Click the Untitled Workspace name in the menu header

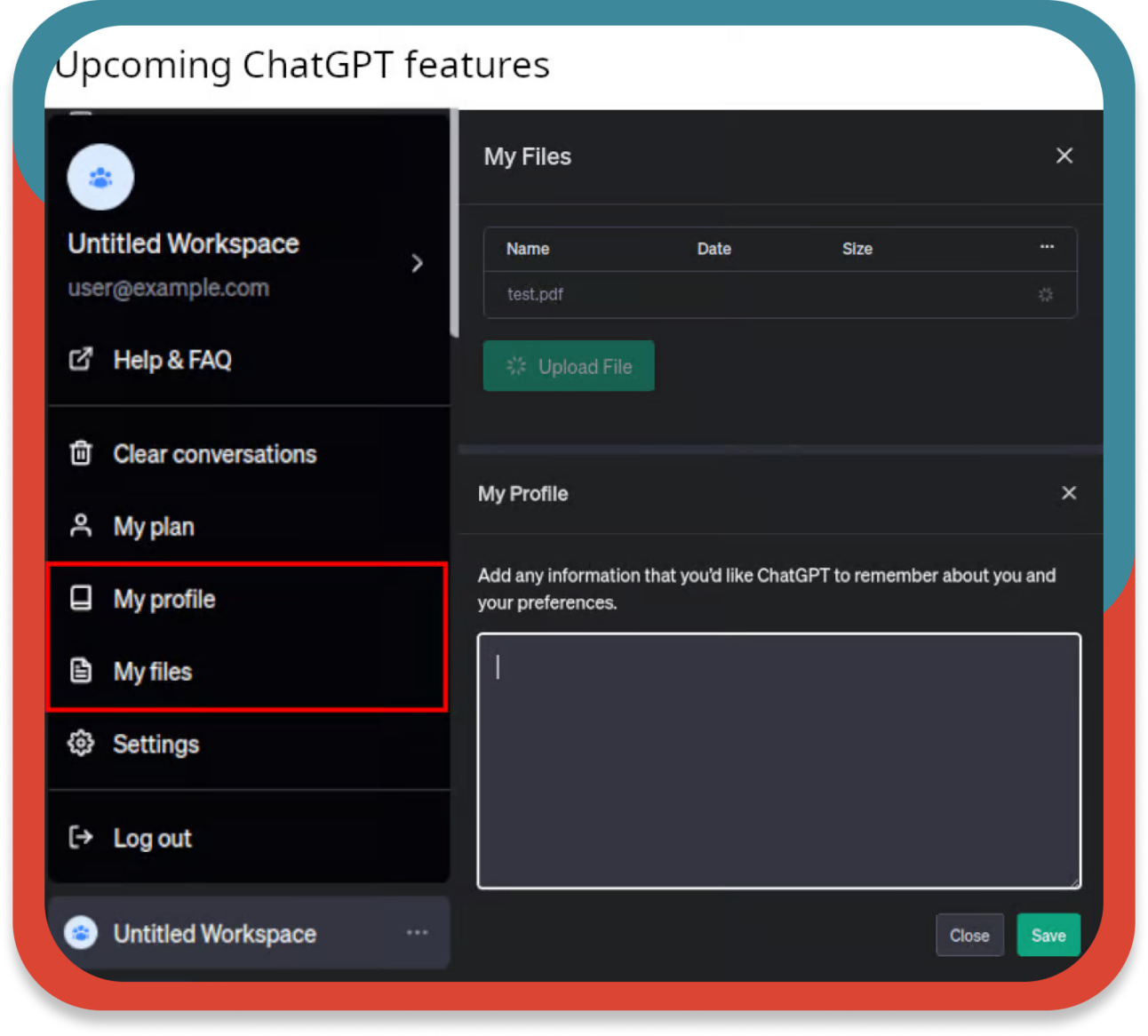[x=183, y=244]
